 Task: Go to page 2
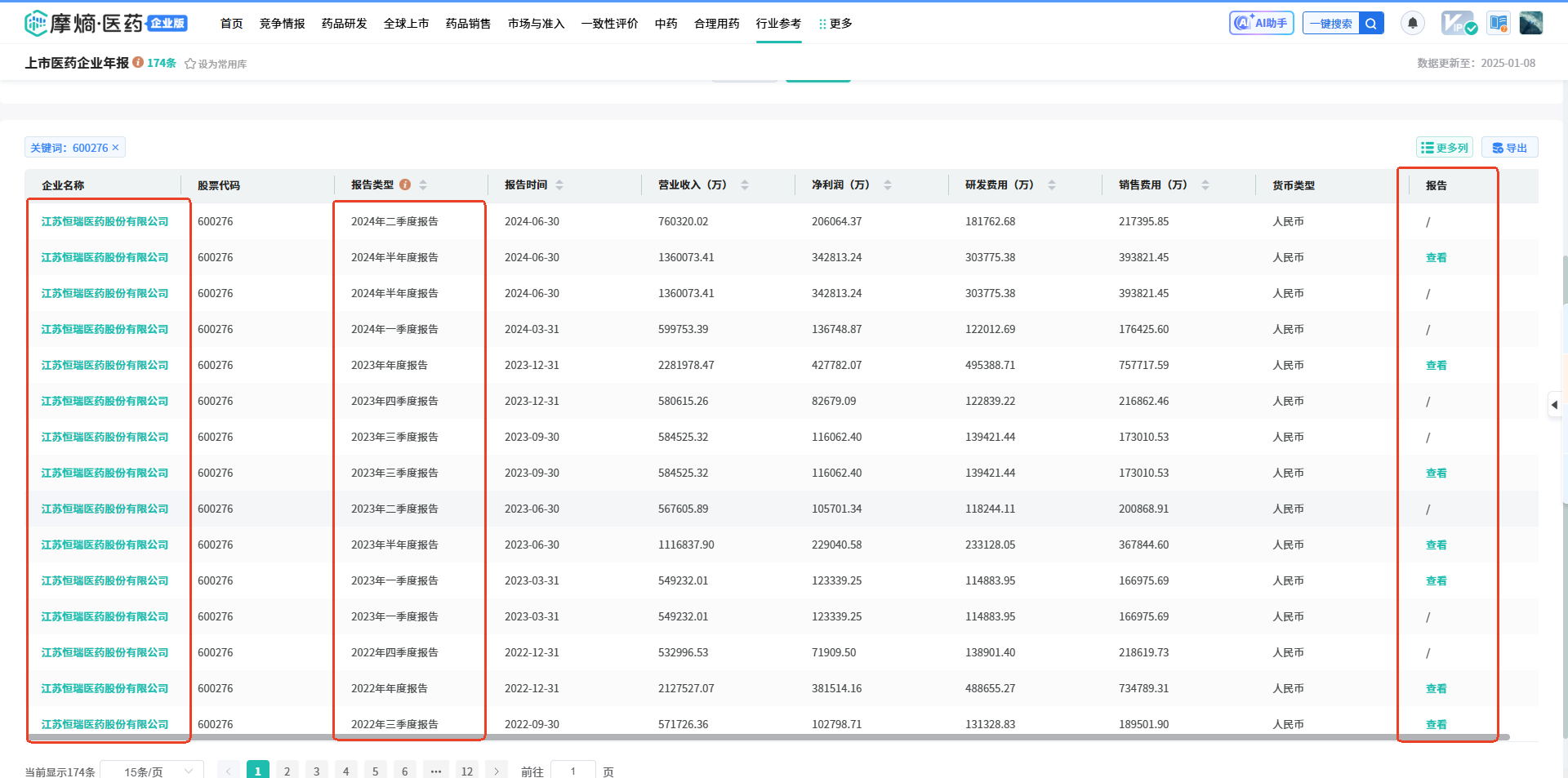click(287, 771)
